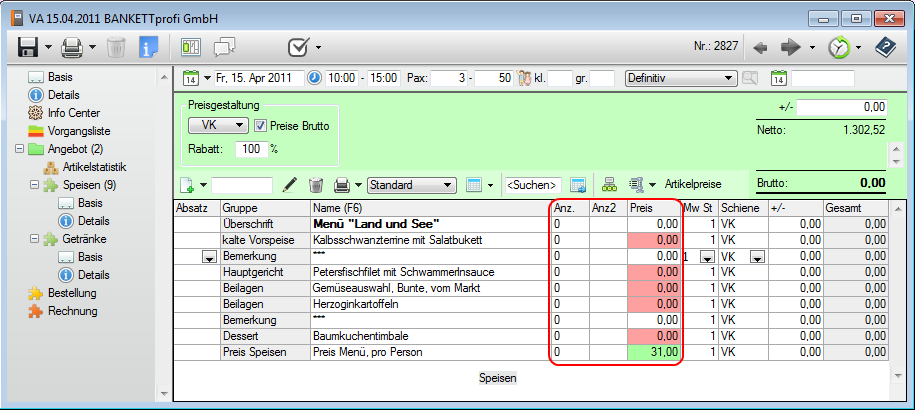Select Info Center in the sidebar
Image resolution: width=916 pixels, height=410 pixels.
[73, 113]
